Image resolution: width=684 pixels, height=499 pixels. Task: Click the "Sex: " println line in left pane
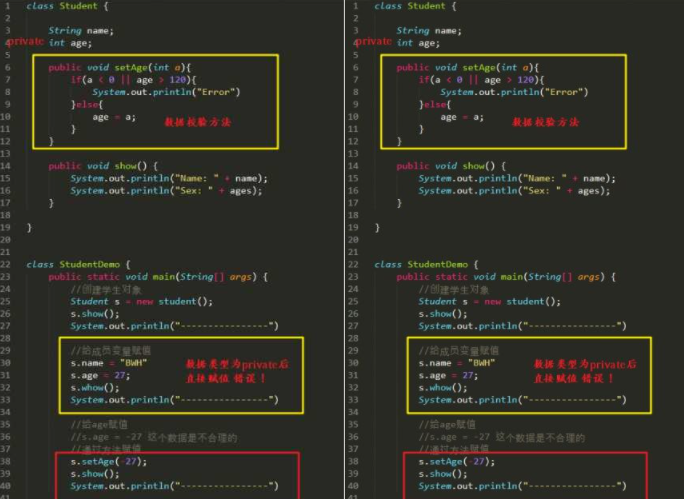pyautogui.click(x=168, y=190)
